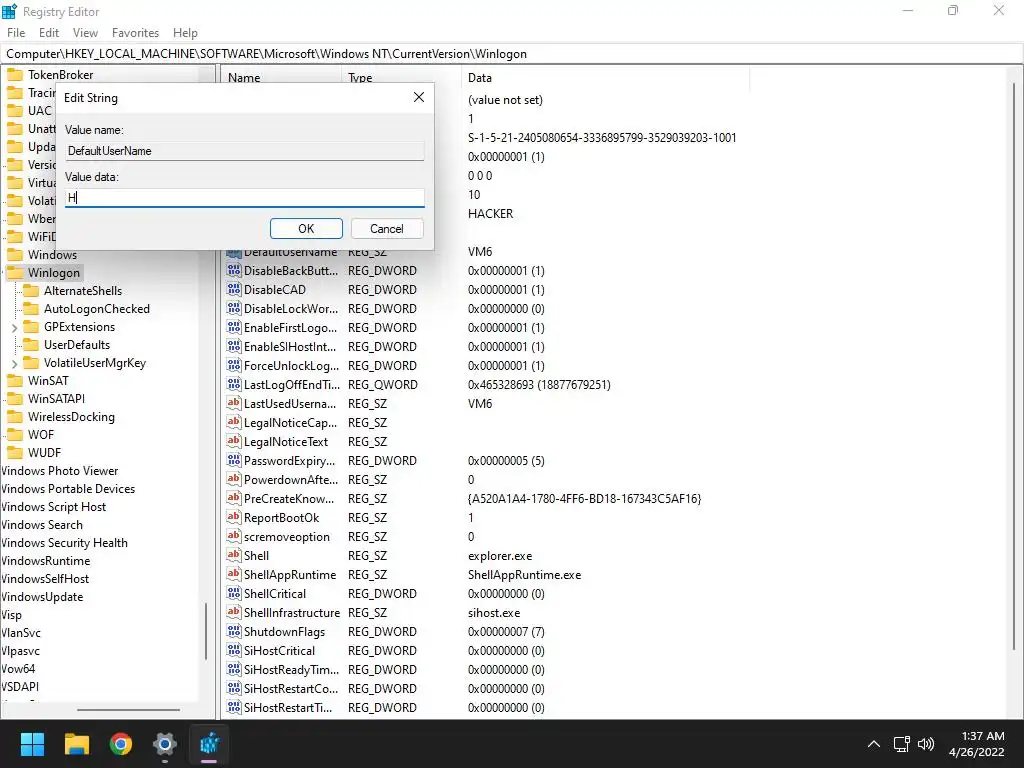Click the sihost.exe data value
The height and width of the screenshot is (768, 1024).
494,613
